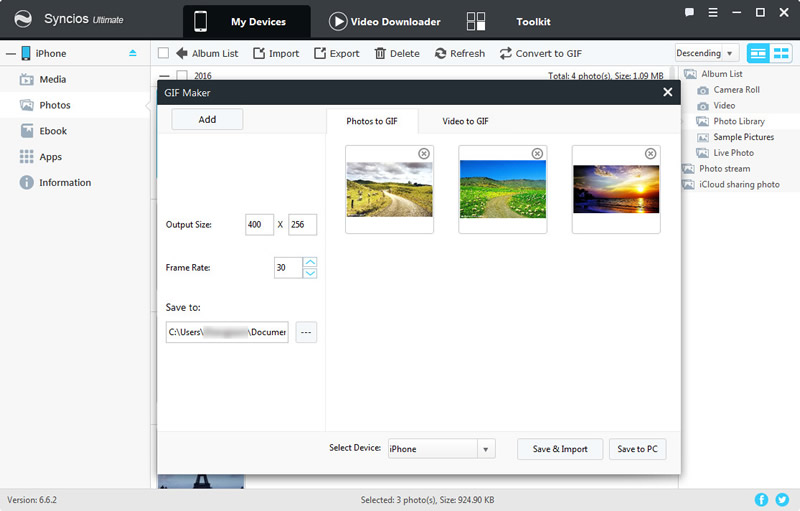The height and width of the screenshot is (511, 800).
Task: Eject the iPhone device
Action: tap(133, 53)
